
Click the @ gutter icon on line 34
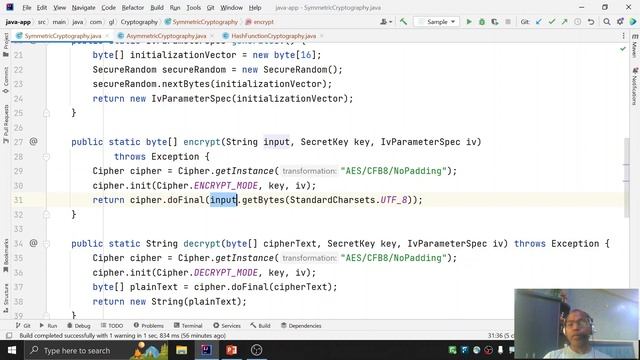pos(33,243)
